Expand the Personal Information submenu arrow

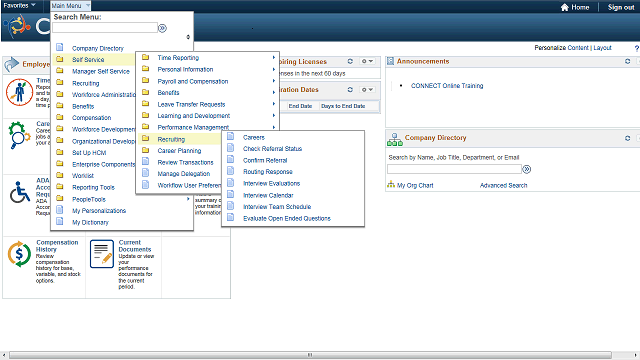(274, 69)
